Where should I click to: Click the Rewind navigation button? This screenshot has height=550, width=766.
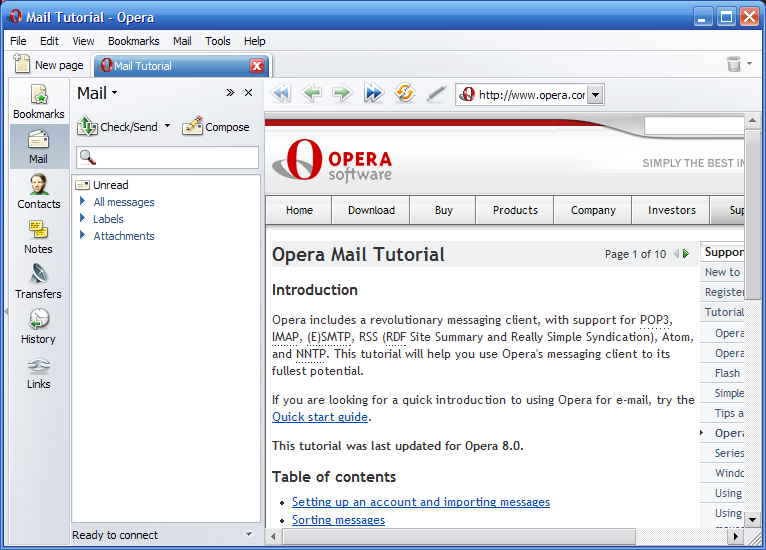[281, 93]
